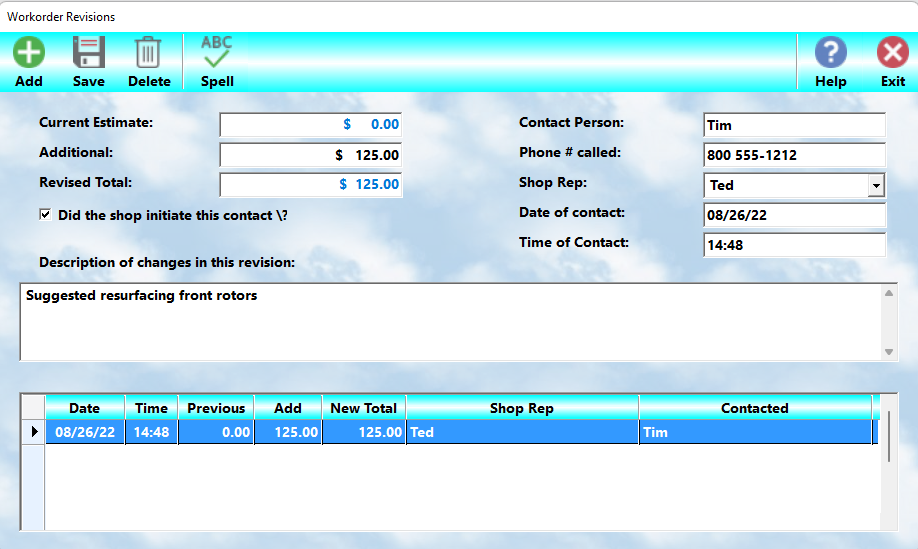Select the 08/26/22 date cell
This screenshot has height=549, width=918.
point(85,432)
